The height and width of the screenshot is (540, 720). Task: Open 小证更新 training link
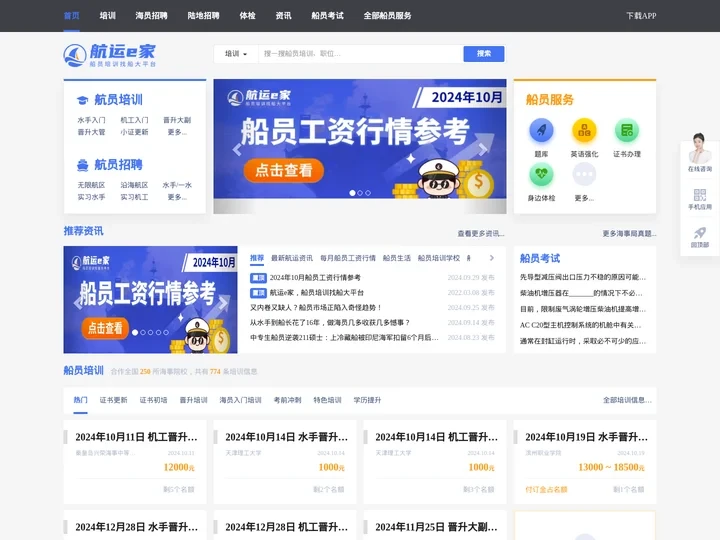pyautogui.click(x=134, y=132)
